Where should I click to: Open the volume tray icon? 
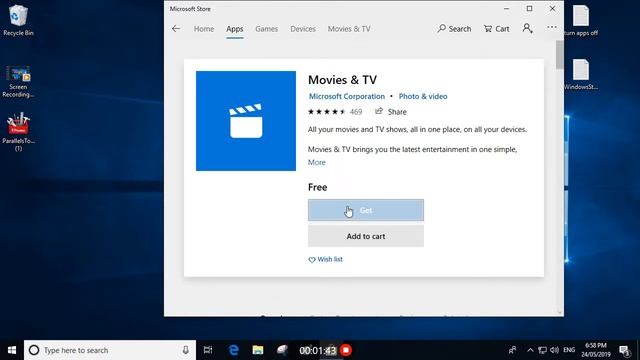[x=554, y=350]
